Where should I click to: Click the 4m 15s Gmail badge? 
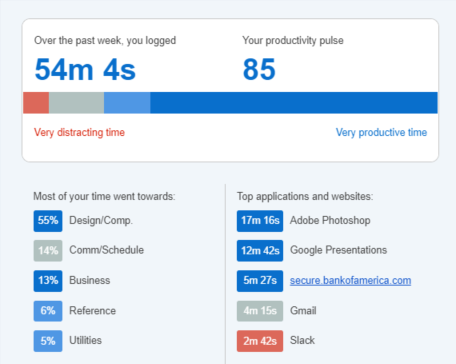point(260,311)
